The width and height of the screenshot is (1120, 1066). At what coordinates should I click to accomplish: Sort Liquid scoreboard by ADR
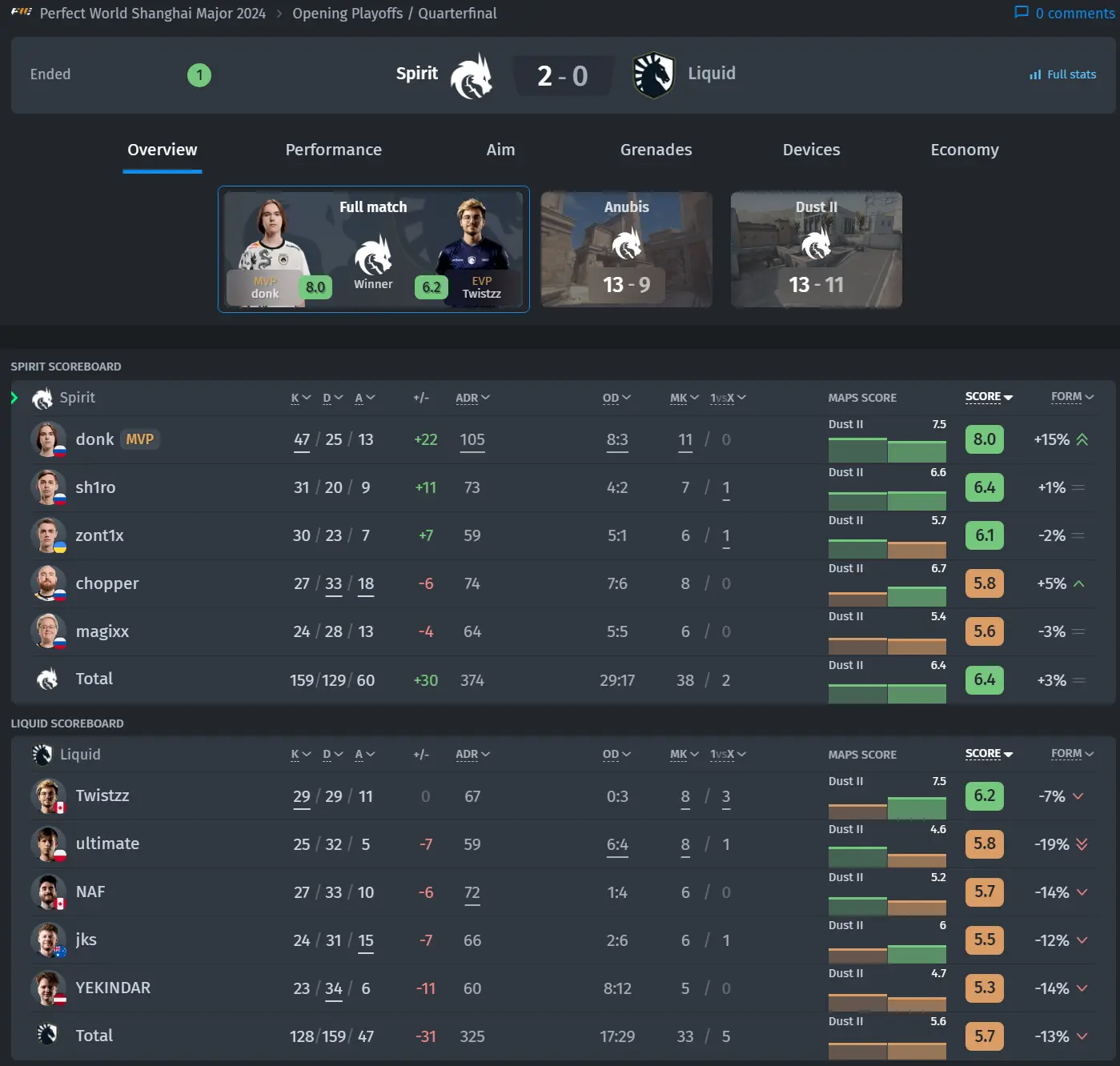[x=472, y=755]
